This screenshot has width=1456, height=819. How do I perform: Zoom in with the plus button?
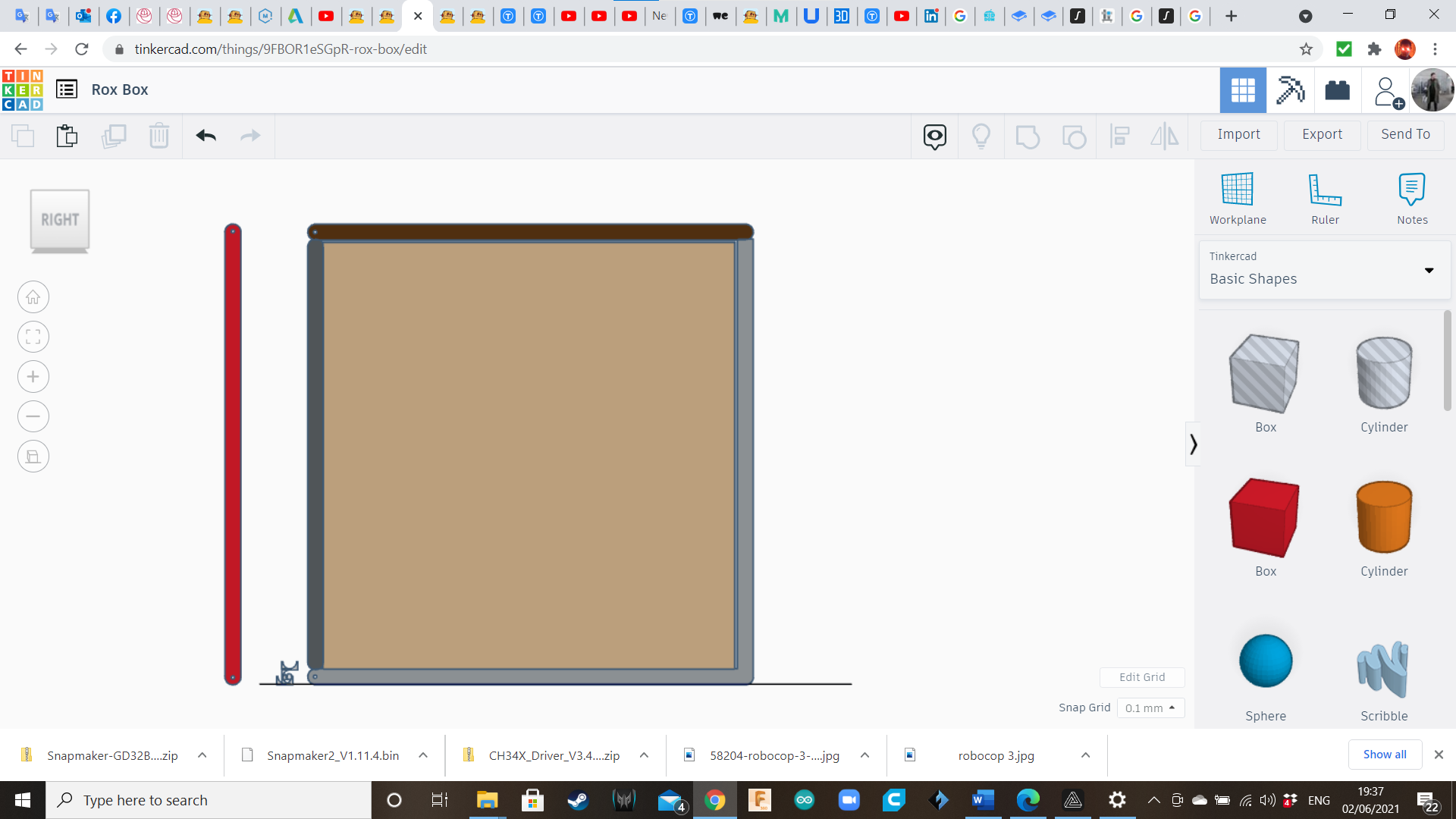click(x=33, y=377)
